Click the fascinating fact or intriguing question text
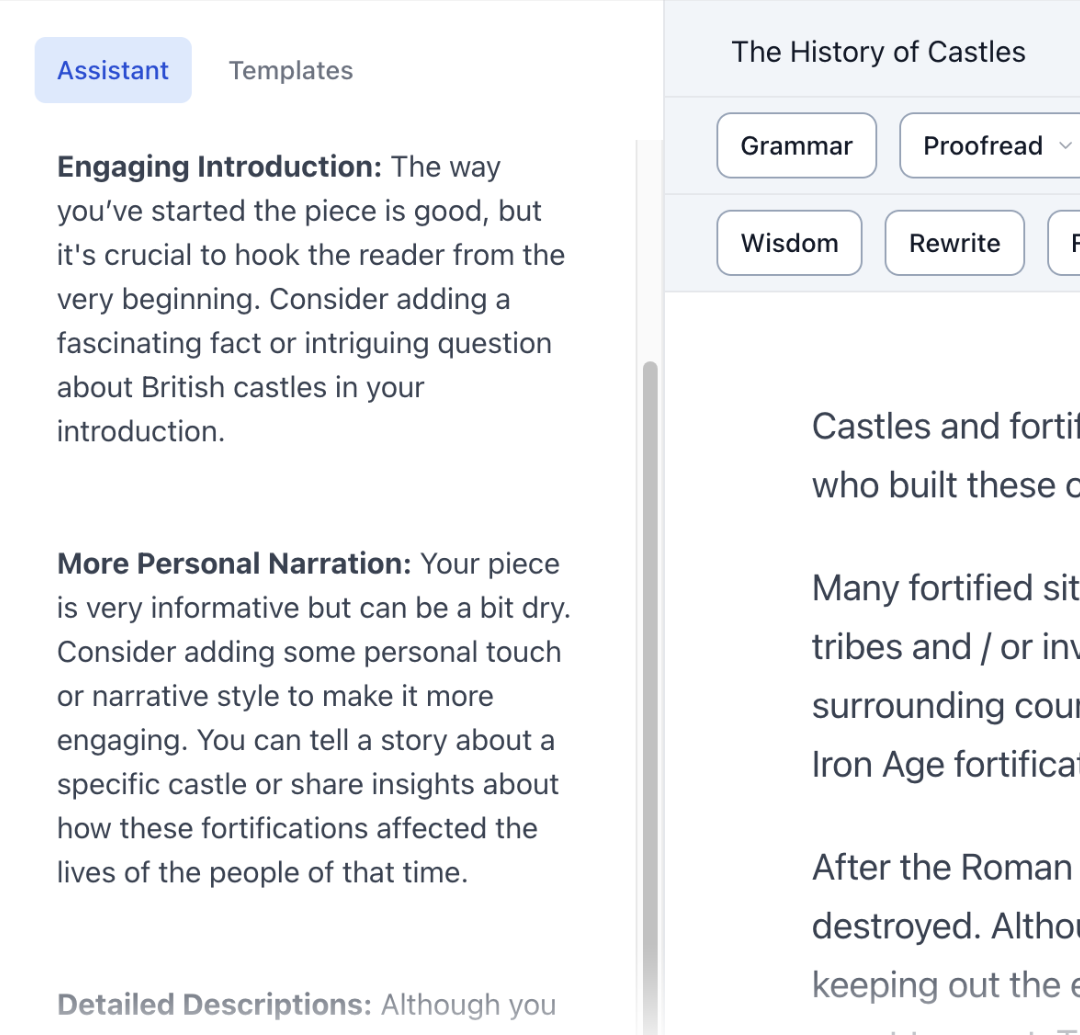1080x1035 pixels. [x=304, y=343]
